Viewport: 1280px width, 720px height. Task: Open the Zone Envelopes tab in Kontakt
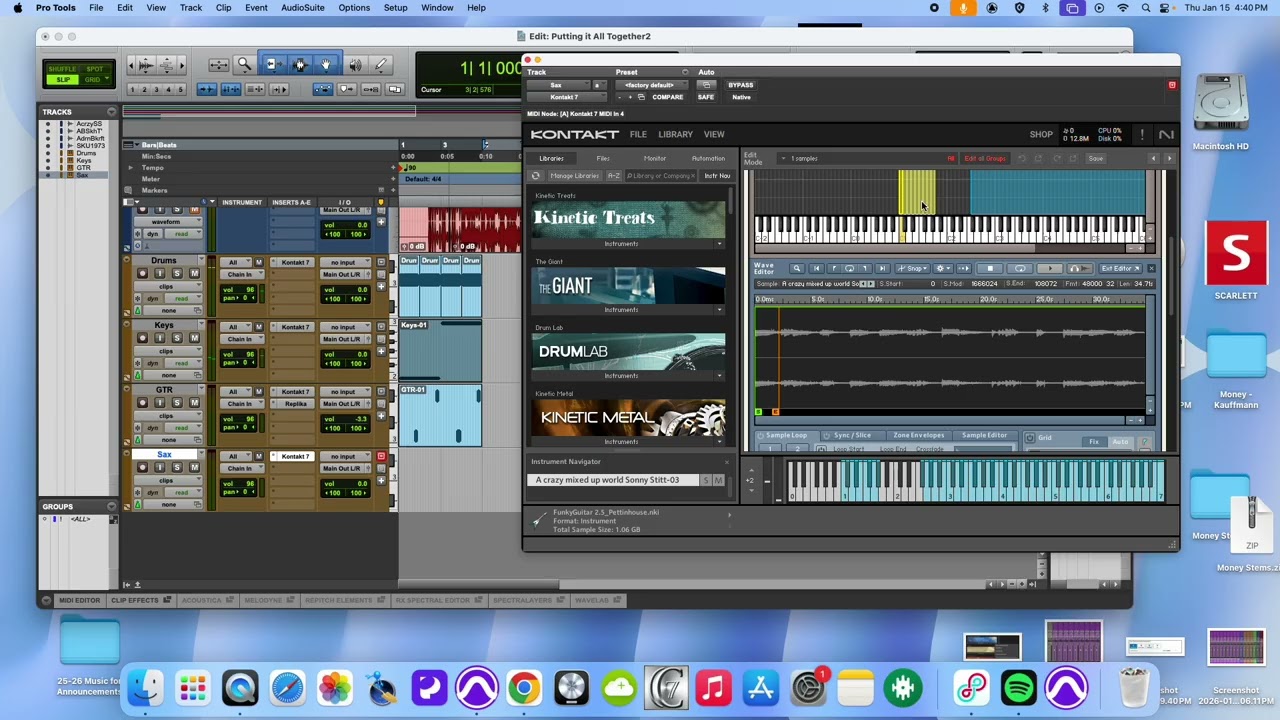(x=918, y=436)
